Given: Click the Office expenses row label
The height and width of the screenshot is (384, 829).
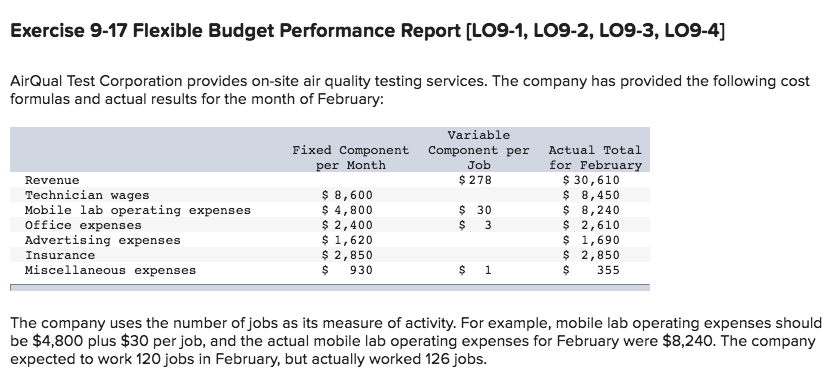Looking at the screenshot, I should click(84, 225).
